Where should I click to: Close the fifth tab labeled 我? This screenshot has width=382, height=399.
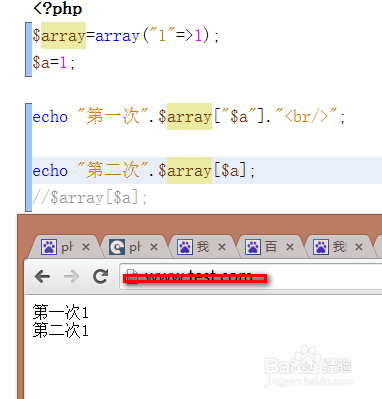tap(359, 247)
